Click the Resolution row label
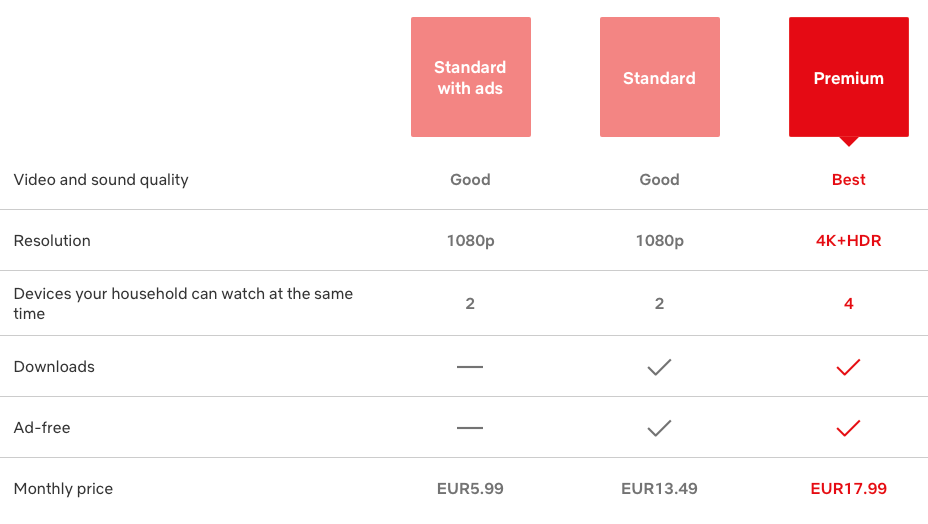 pyautogui.click(x=52, y=241)
